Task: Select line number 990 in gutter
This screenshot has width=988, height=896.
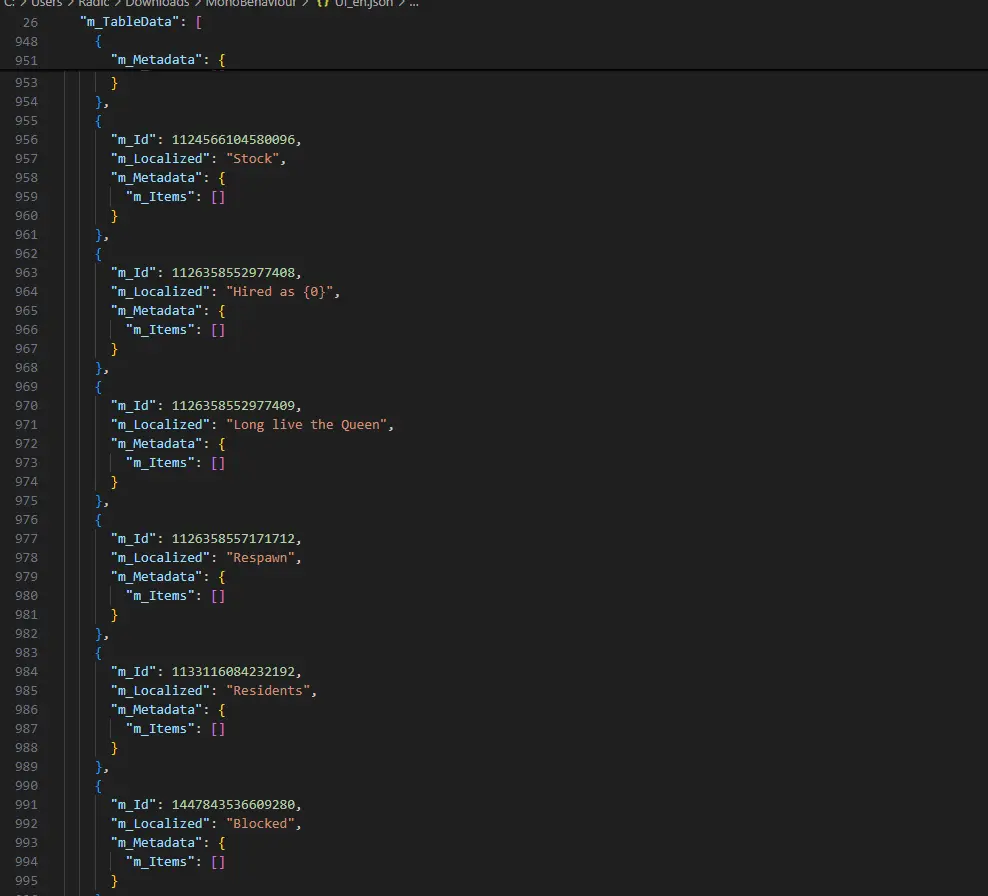Action: pos(26,786)
